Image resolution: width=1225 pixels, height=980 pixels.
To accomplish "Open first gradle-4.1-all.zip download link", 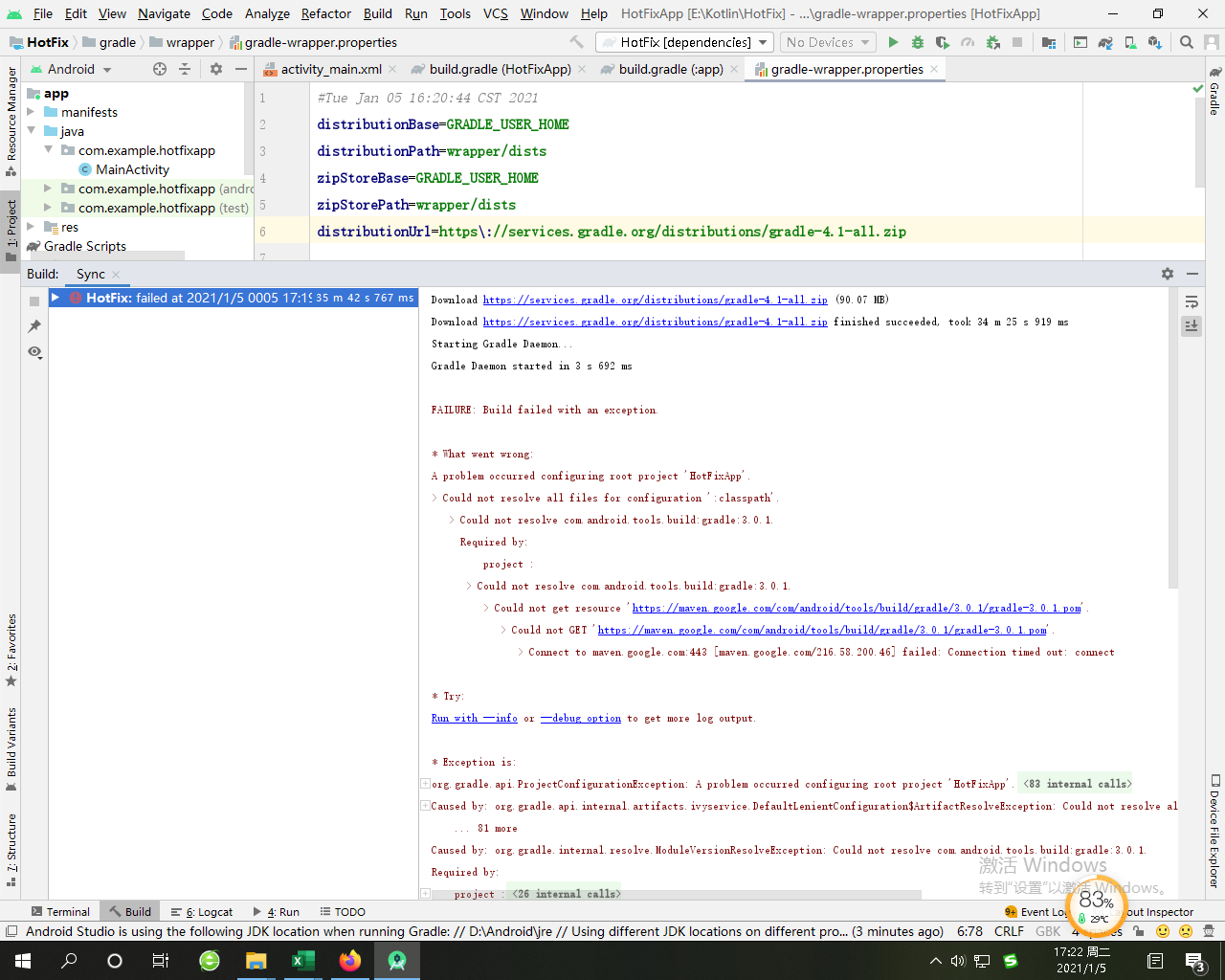I will click(655, 300).
